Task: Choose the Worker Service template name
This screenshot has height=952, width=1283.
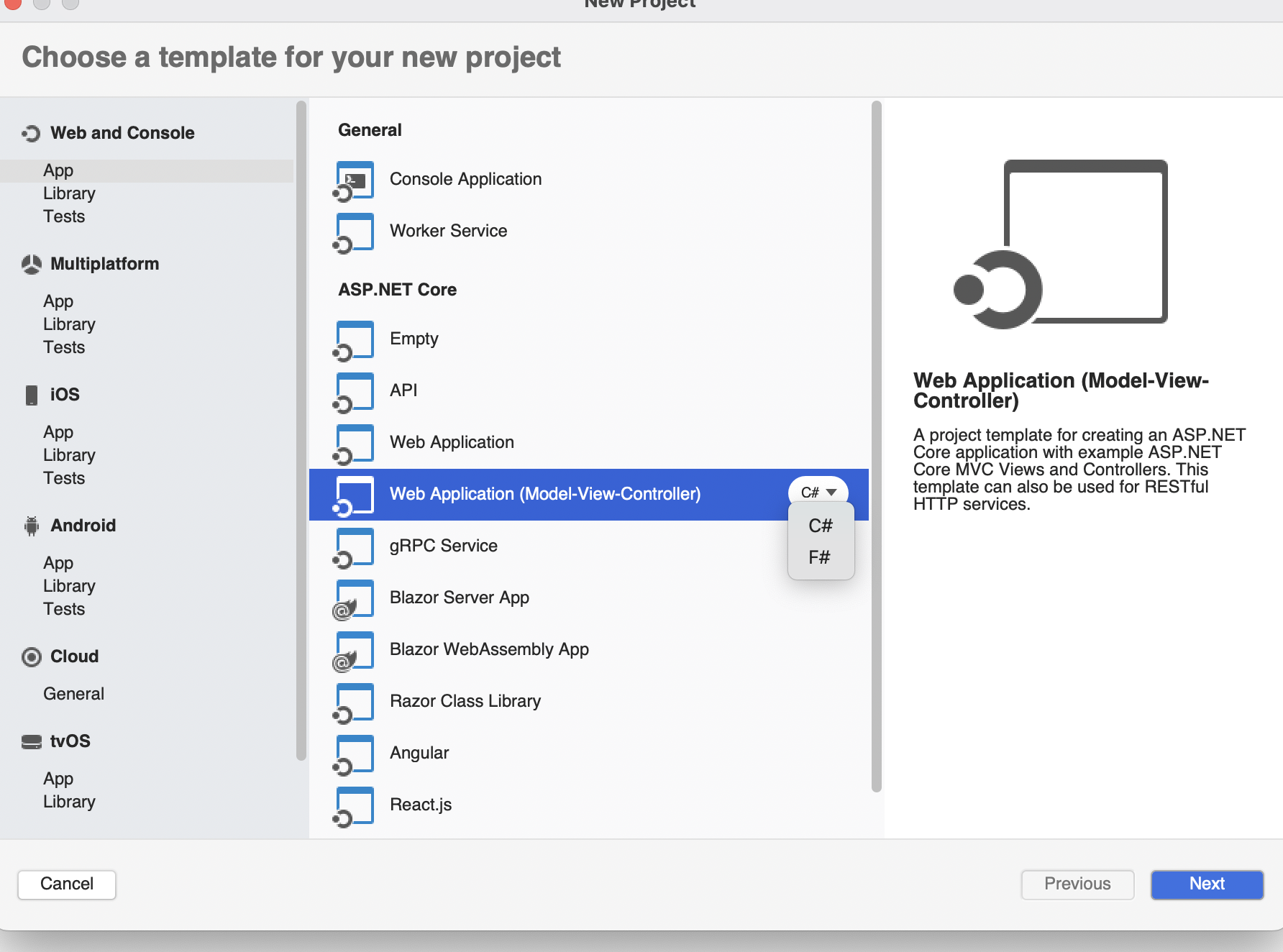Action: [x=448, y=231]
